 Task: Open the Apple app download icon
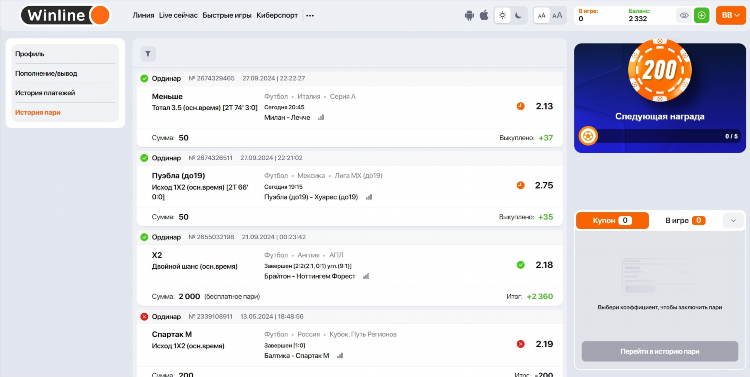tap(484, 15)
